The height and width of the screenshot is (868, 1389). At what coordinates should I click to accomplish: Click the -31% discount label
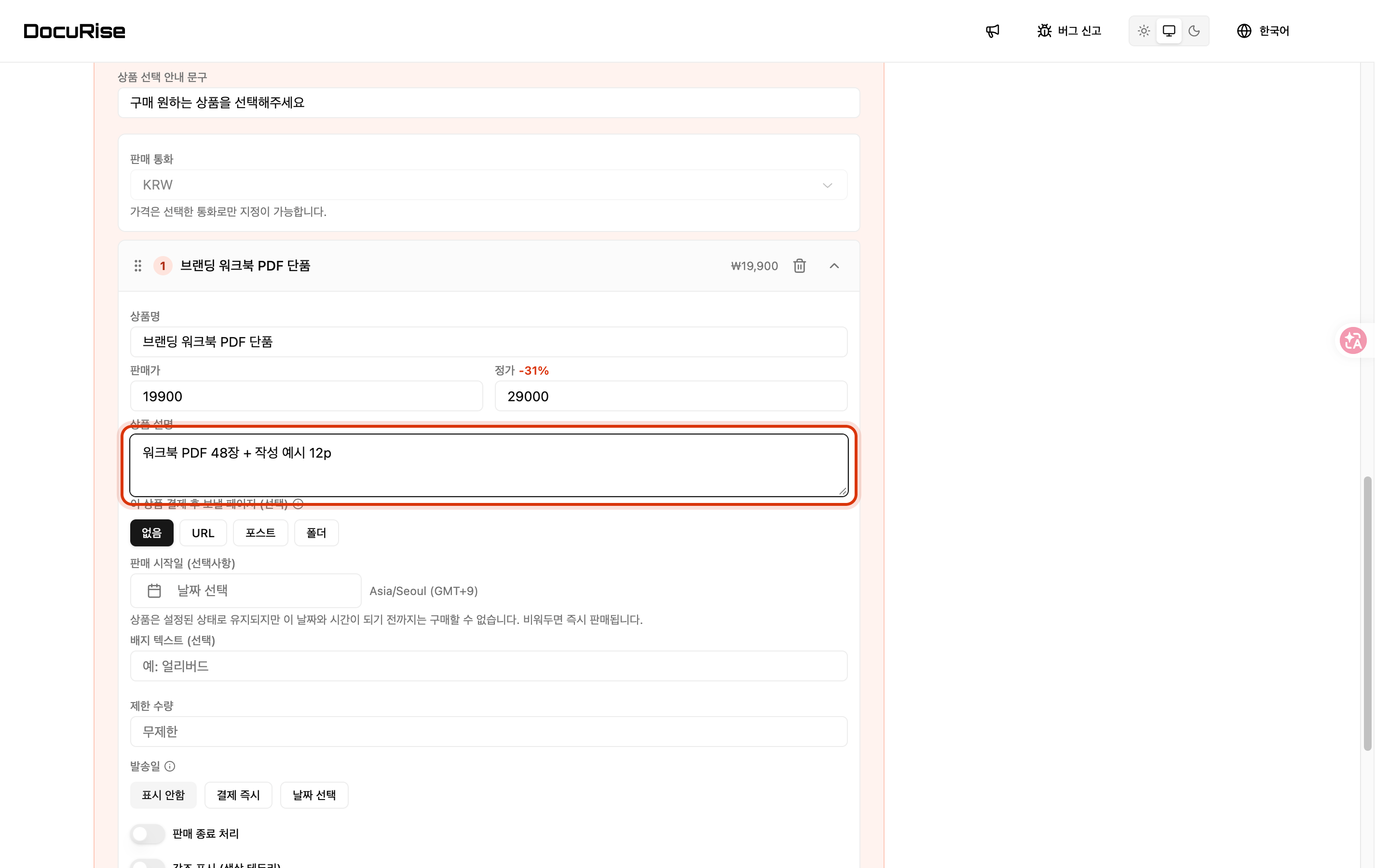pos(534,371)
